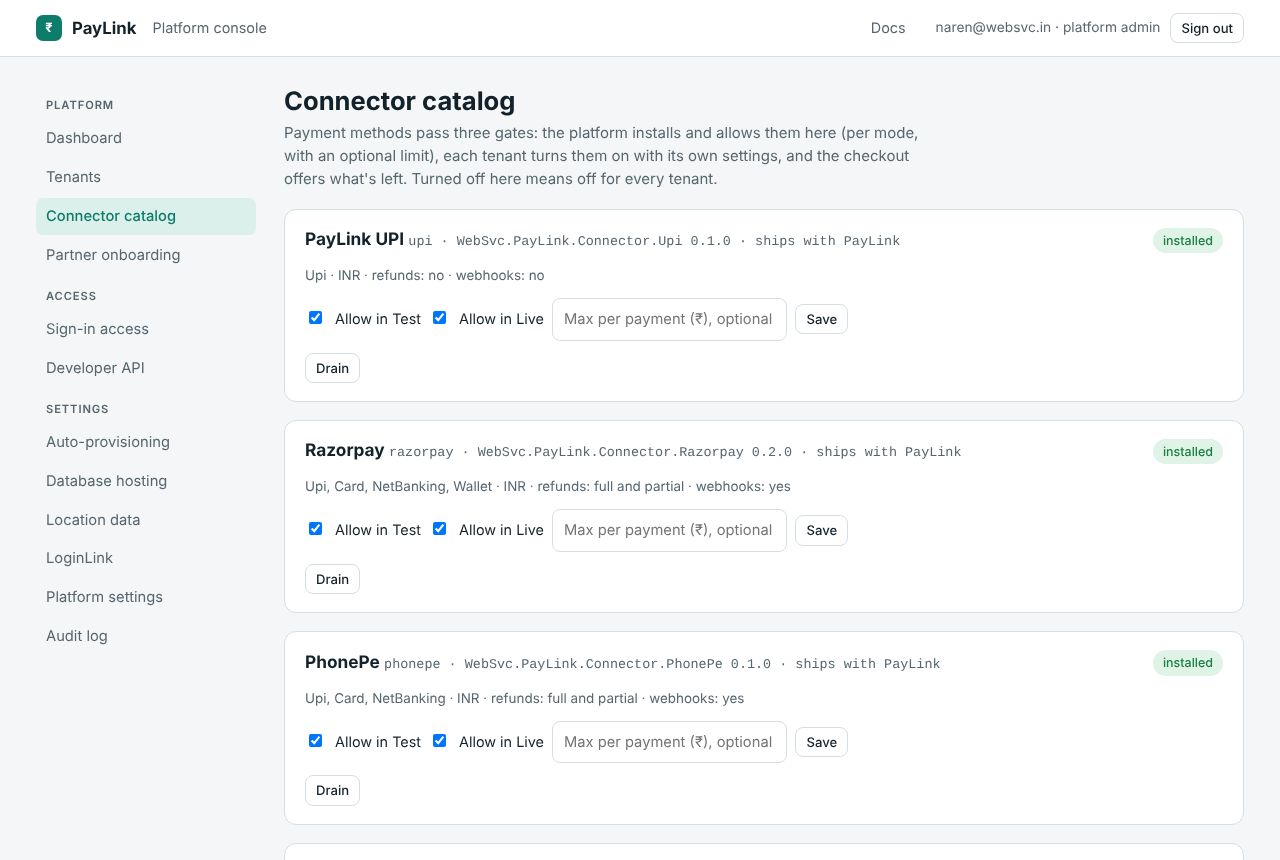Click the Razorpay card title
This screenshot has height=860, width=1280.
(x=344, y=450)
